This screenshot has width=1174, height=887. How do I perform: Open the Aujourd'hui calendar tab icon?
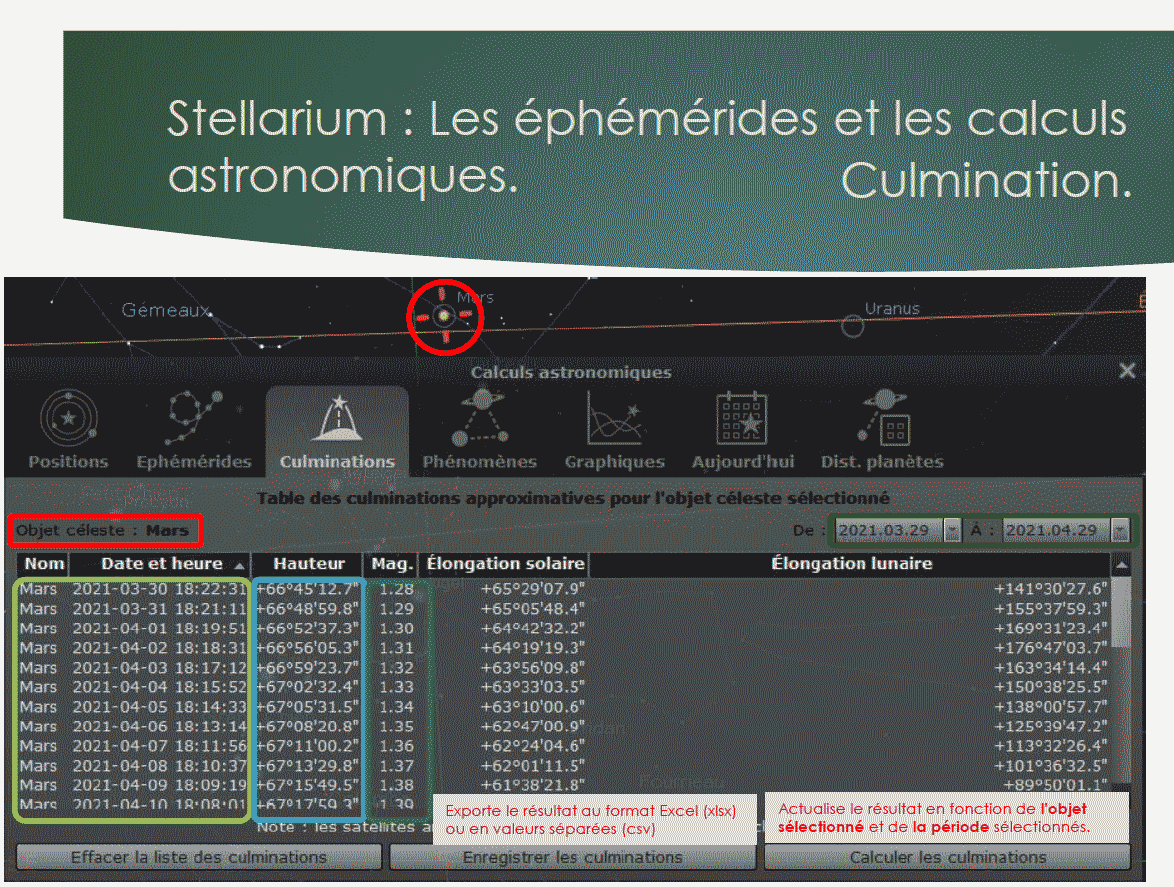pyautogui.click(x=742, y=418)
